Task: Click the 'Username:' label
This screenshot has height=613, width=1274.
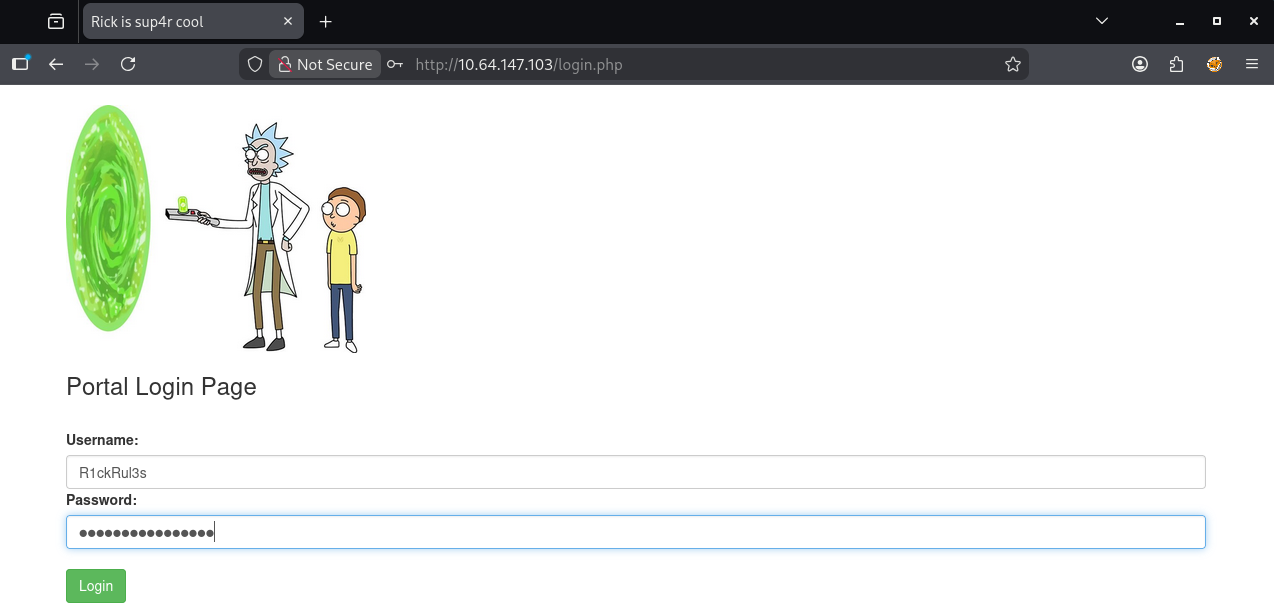Action: click(102, 440)
